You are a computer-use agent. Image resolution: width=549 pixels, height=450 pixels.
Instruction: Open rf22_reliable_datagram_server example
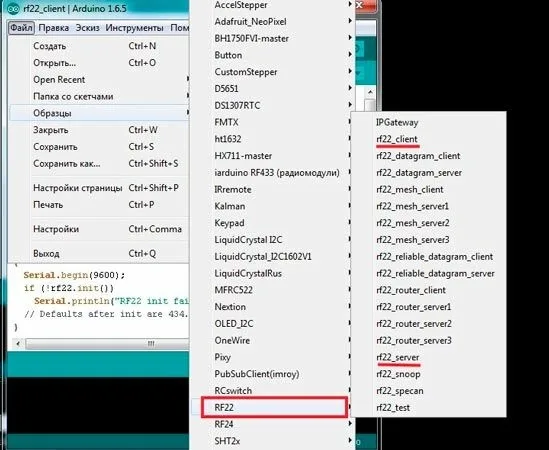coord(429,274)
